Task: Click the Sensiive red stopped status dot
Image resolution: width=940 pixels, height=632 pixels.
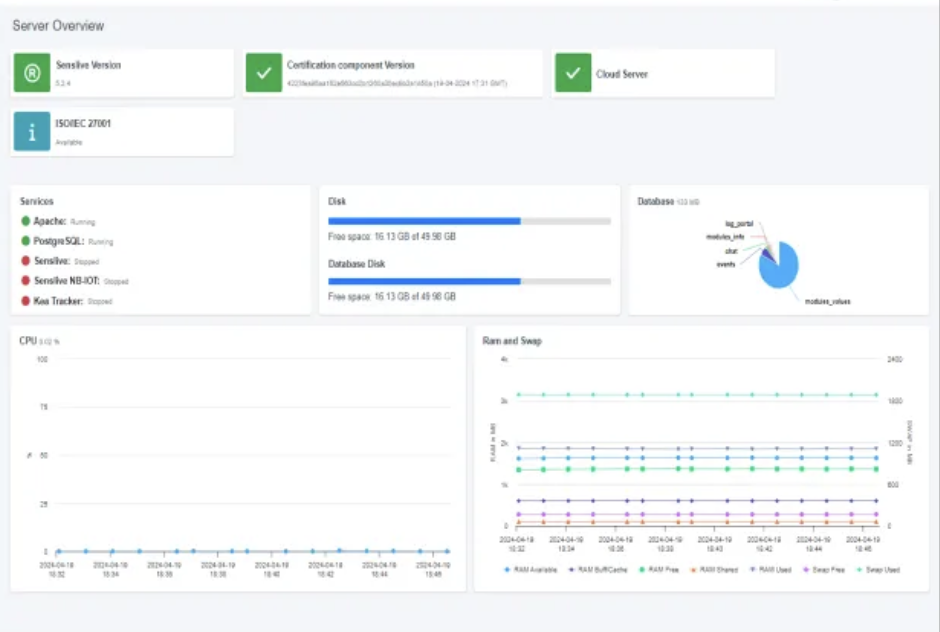Action: [25, 260]
